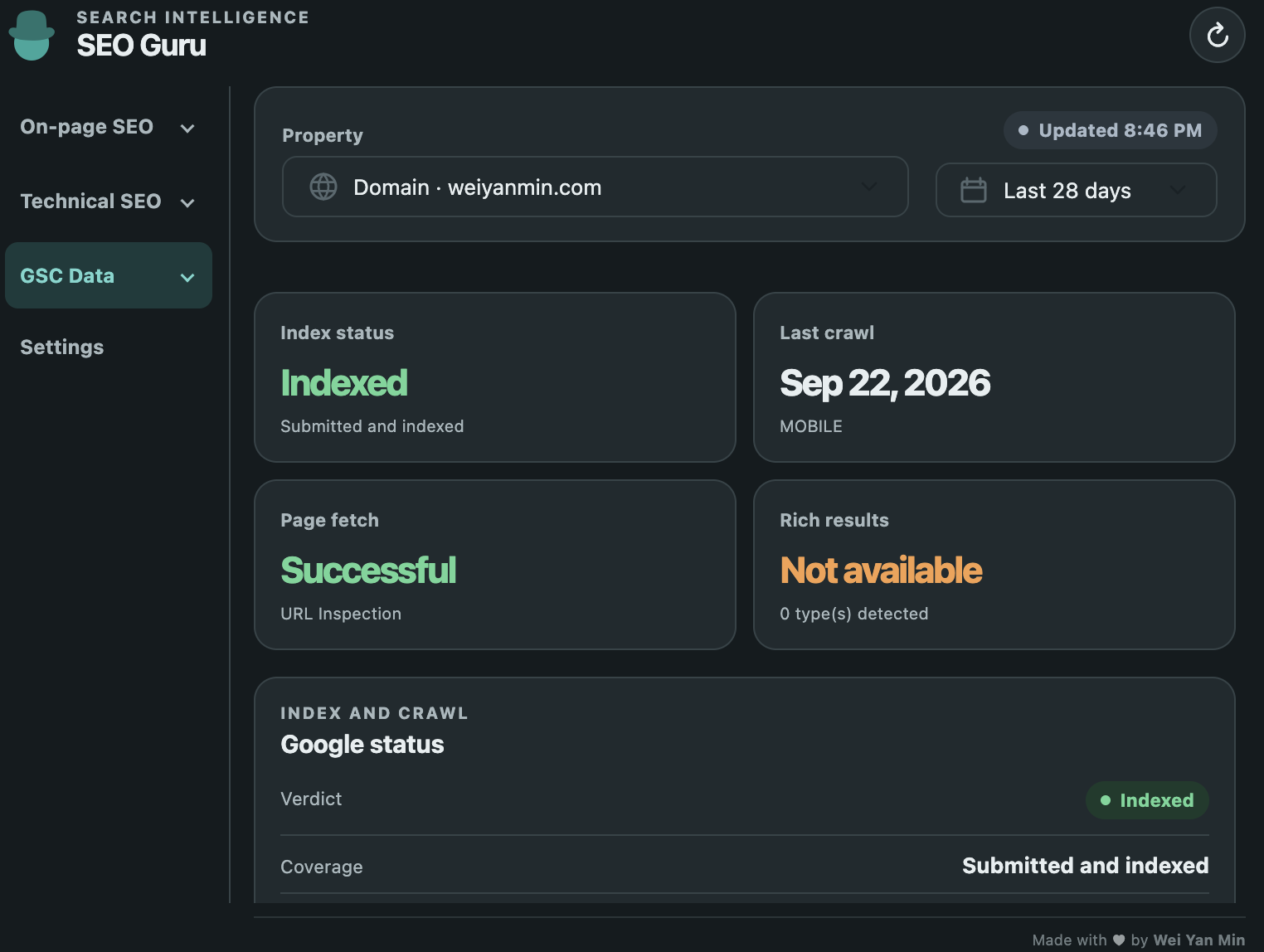
Task: Click the Property label
Action: [x=323, y=135]
